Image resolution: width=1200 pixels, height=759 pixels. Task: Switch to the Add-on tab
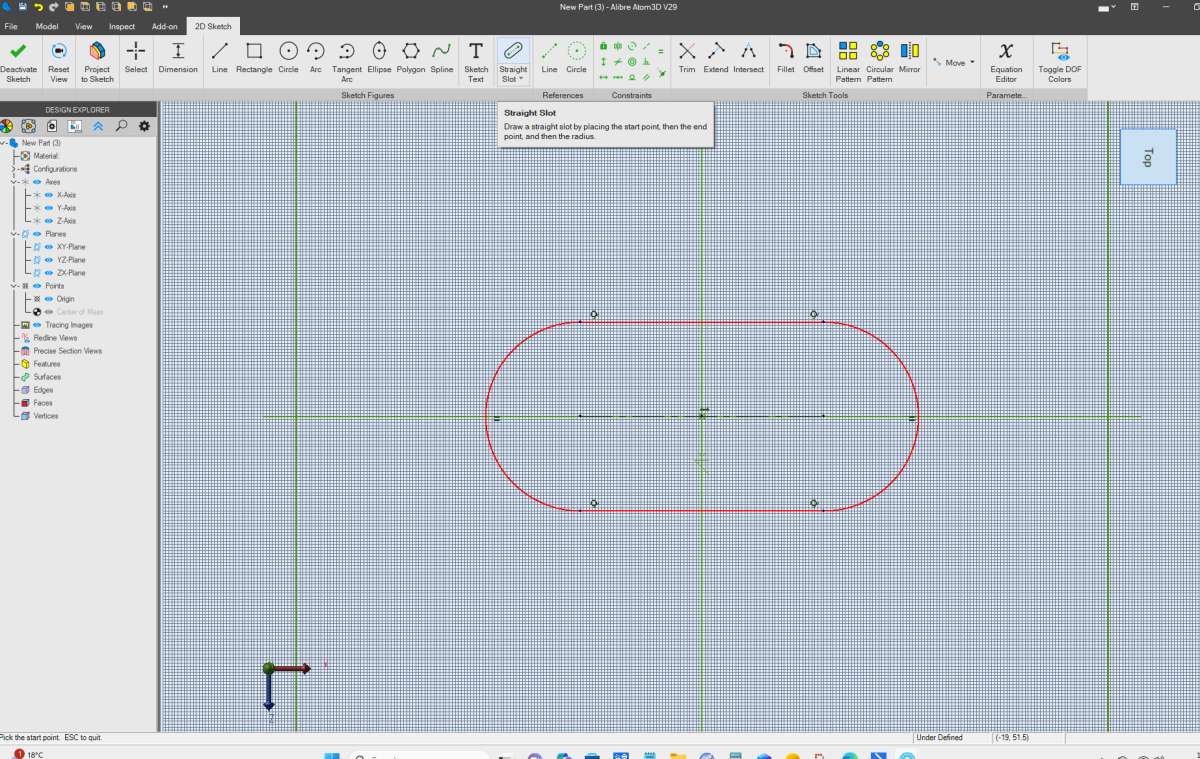165,26
